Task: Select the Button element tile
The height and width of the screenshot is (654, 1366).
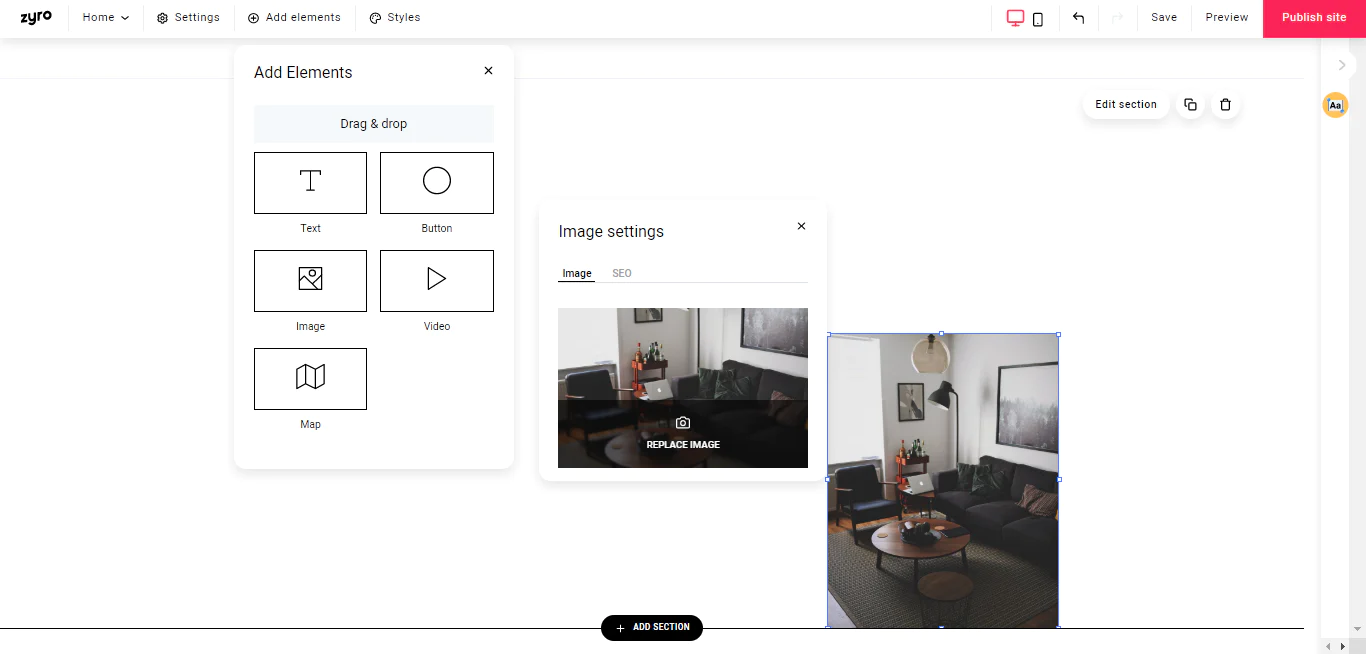Action: 436,183
